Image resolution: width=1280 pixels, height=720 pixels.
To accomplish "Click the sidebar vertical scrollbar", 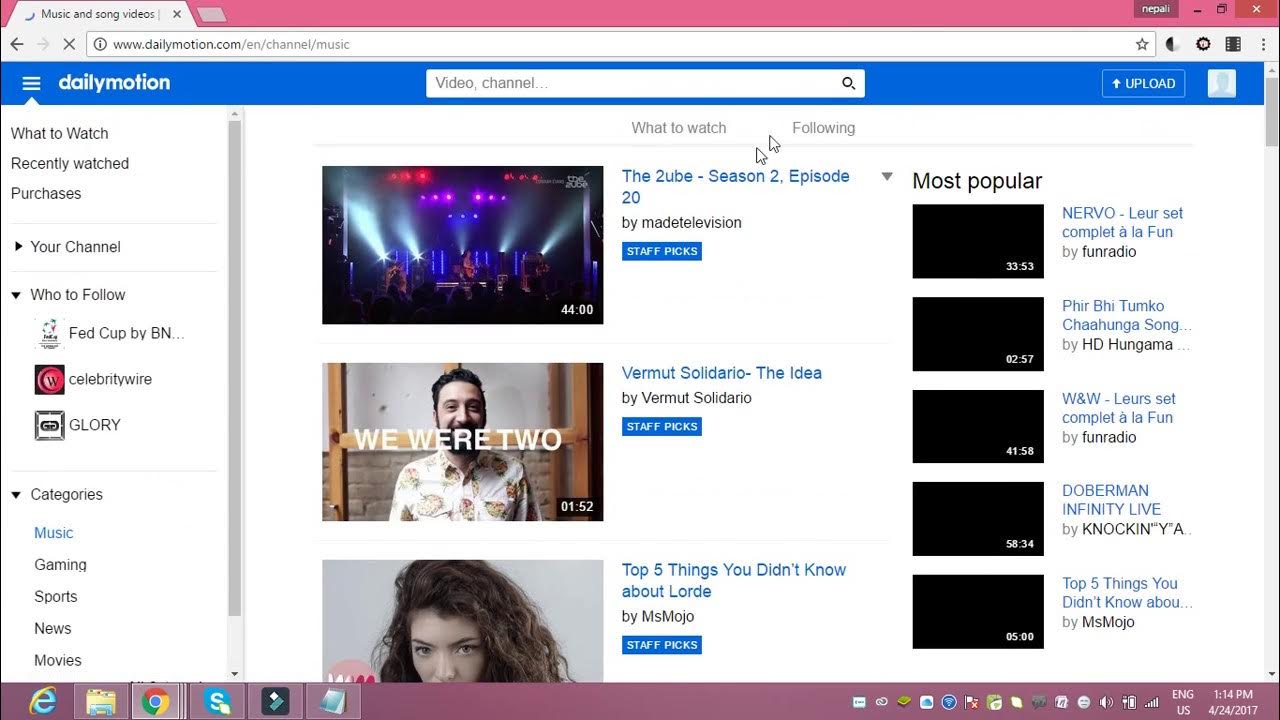I will point(235,370).
